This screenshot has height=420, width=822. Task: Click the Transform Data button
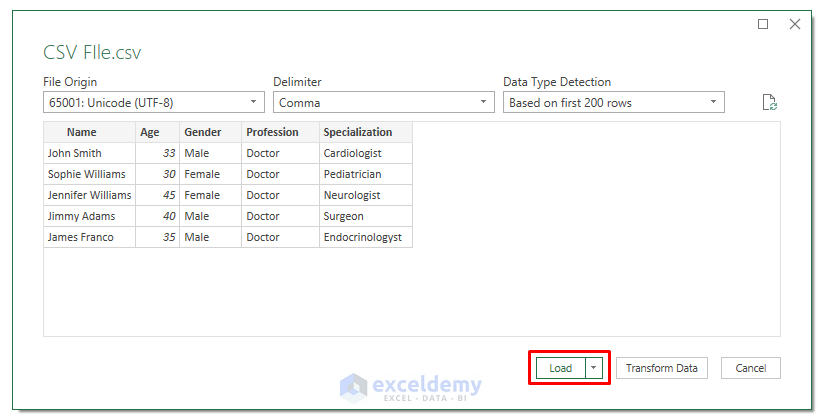pos(661,368)
